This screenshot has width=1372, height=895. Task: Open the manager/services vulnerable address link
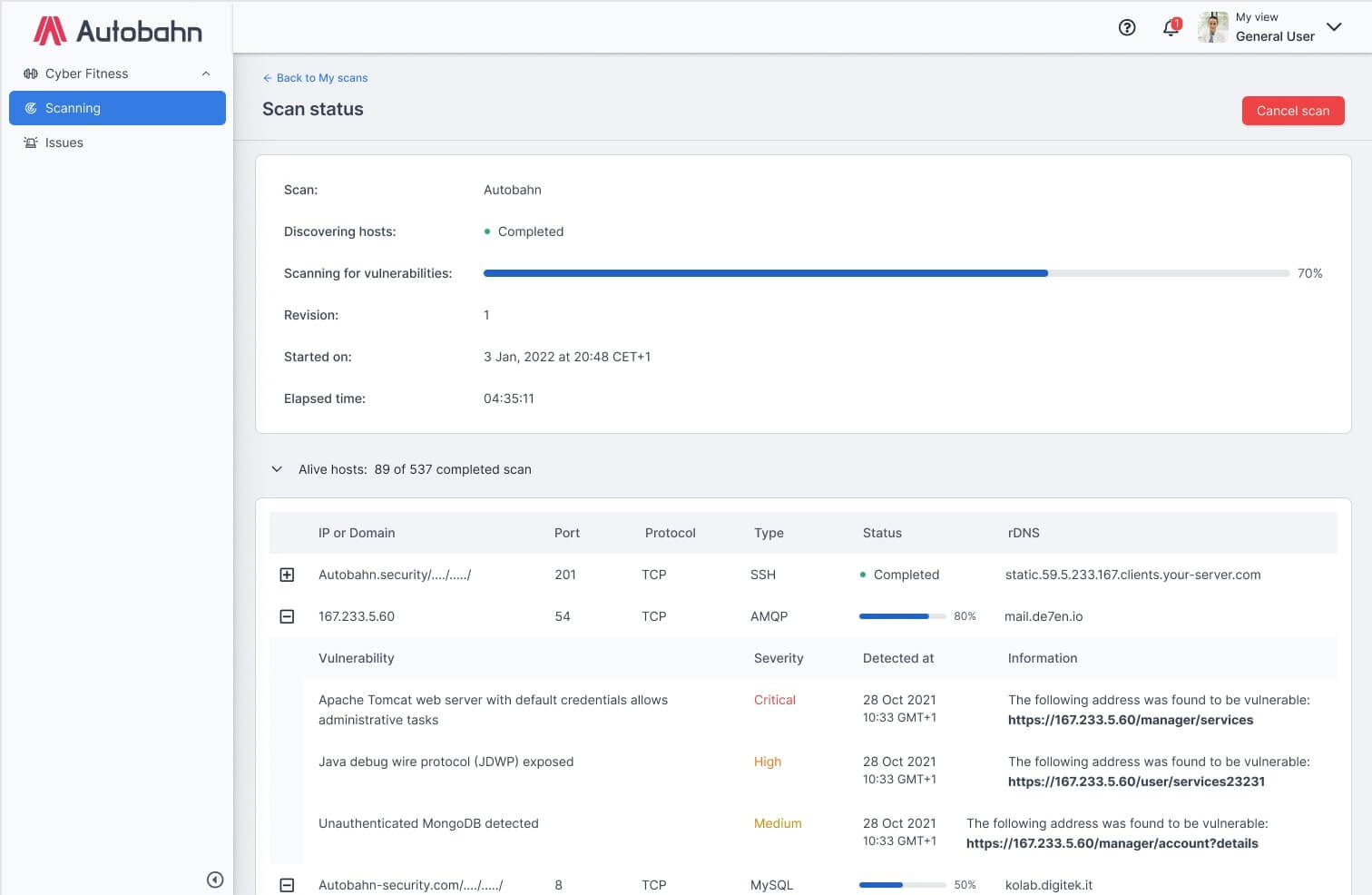(1130, 720)
